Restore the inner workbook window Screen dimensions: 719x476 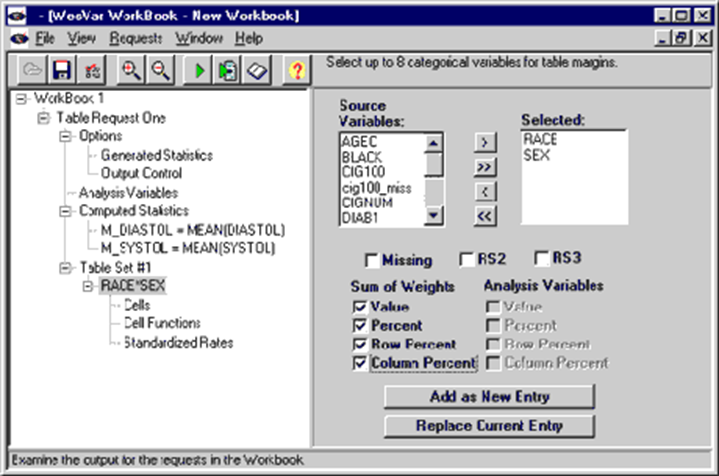coord(681,38)
